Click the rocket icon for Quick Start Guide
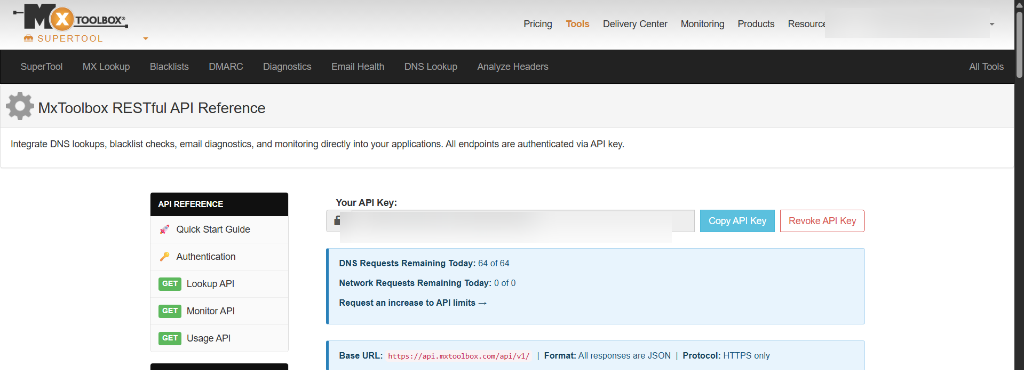 165,230
